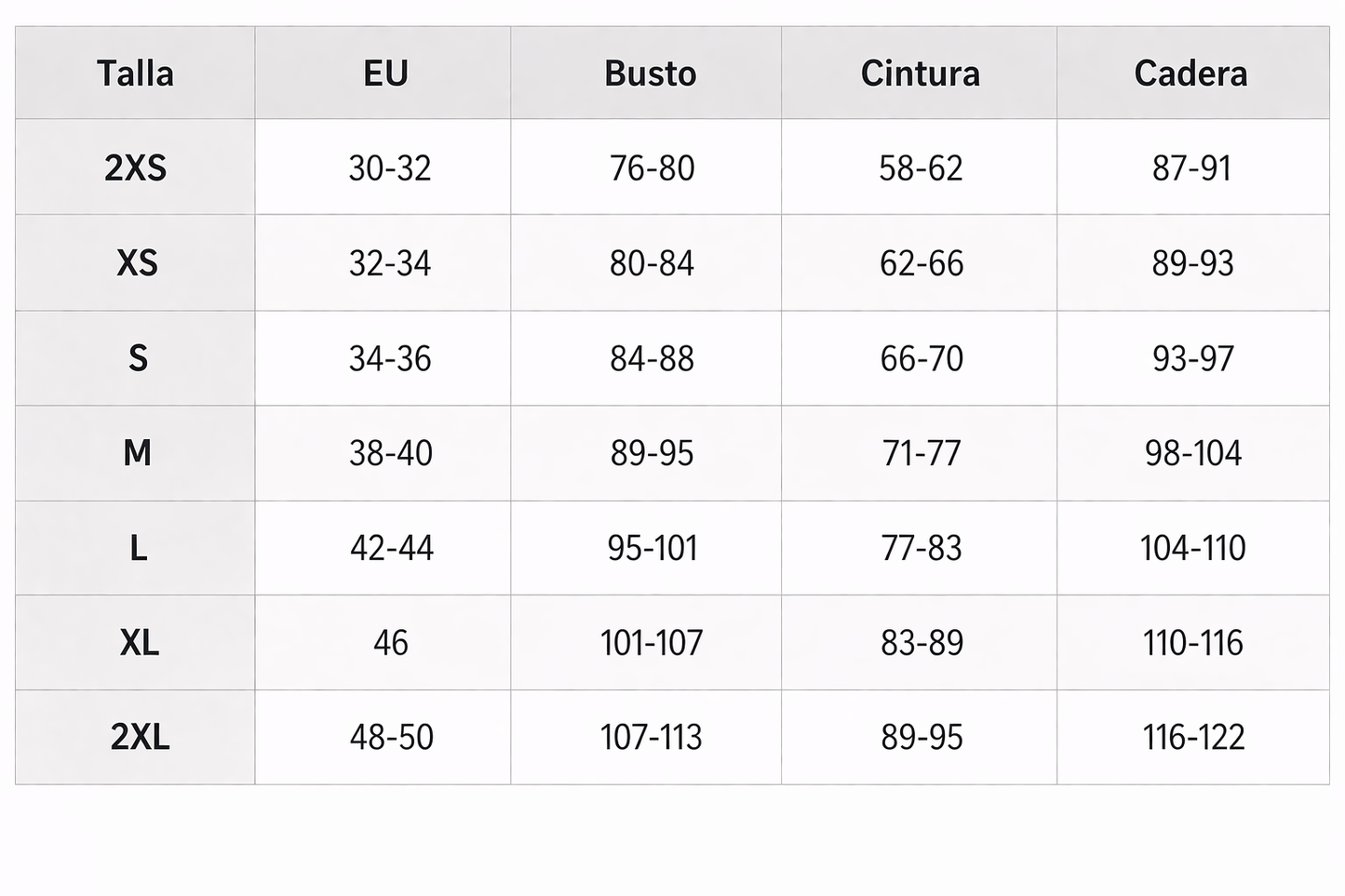This screenshot has width=1345, height=896.
Task: Select the 2XL size row label
Action: click(135, 737)
